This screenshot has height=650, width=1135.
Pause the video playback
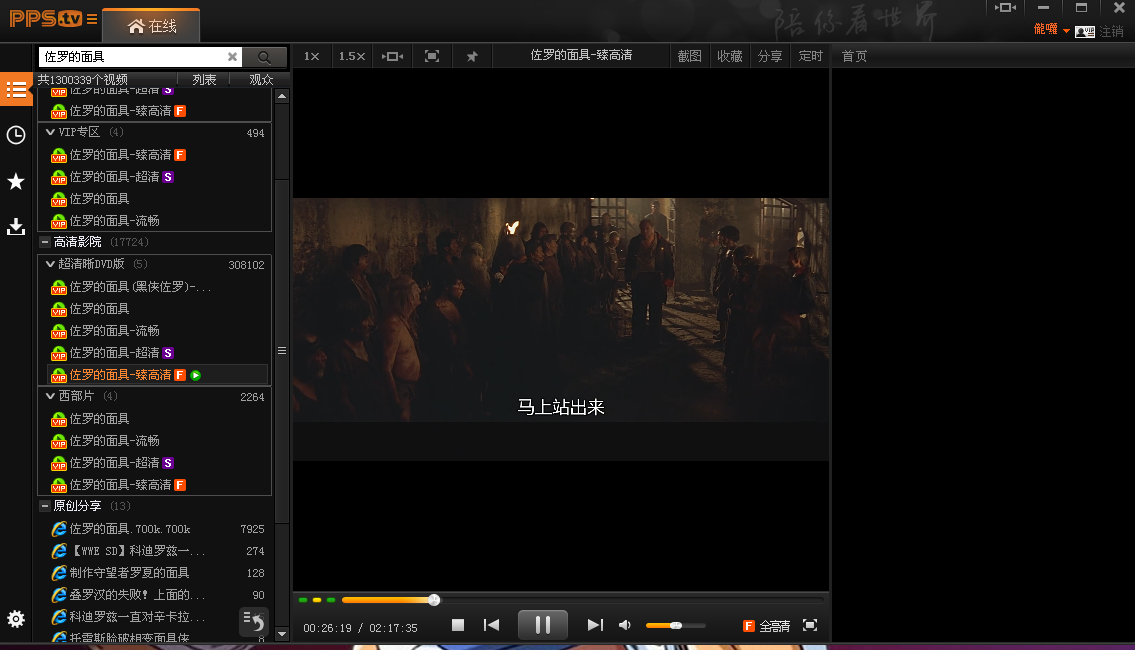tap(542, 625)
